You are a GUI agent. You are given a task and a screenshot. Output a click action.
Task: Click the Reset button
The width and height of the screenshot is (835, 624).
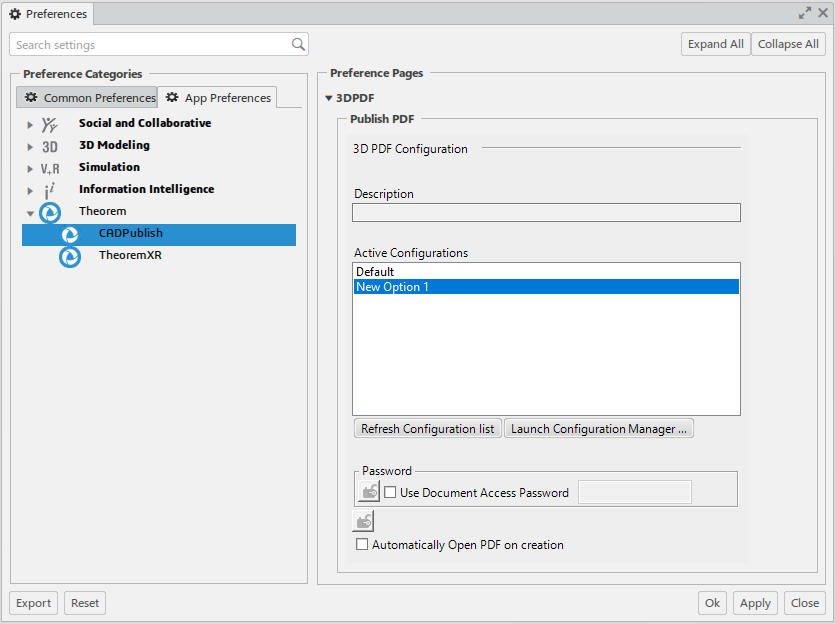click(x=85, y=603)
